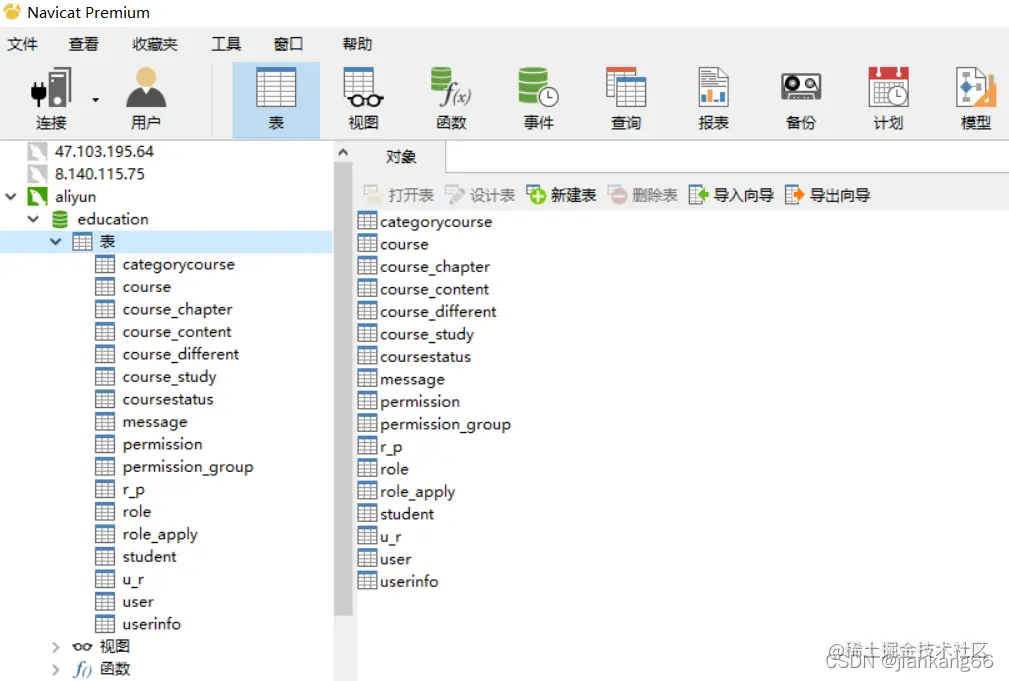
Task: Click the u_r table icon in object list
Action: 367,536
